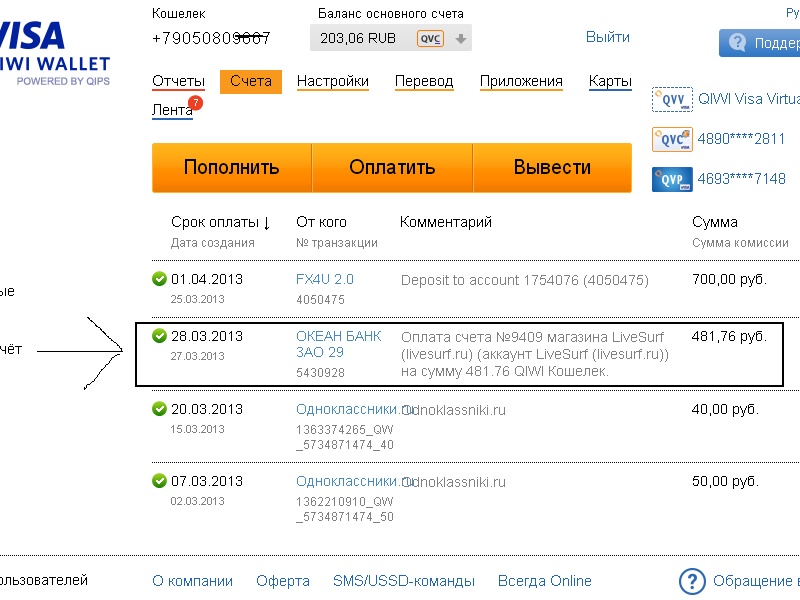The image size is (800, 600).
Task: Open the Приложения tab
Action: pos(521,81)
